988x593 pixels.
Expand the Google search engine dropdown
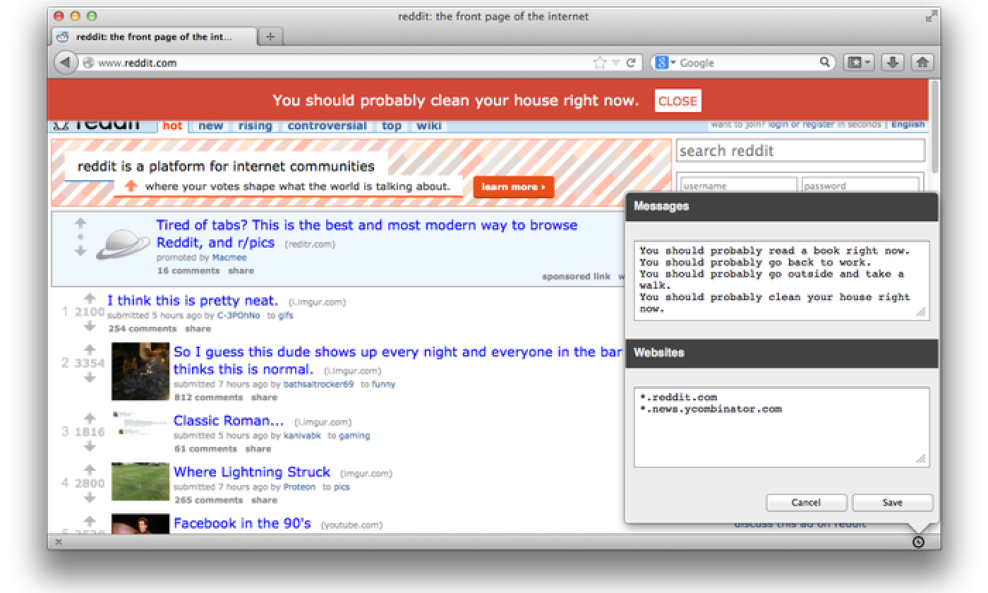[x=665, y=63]
